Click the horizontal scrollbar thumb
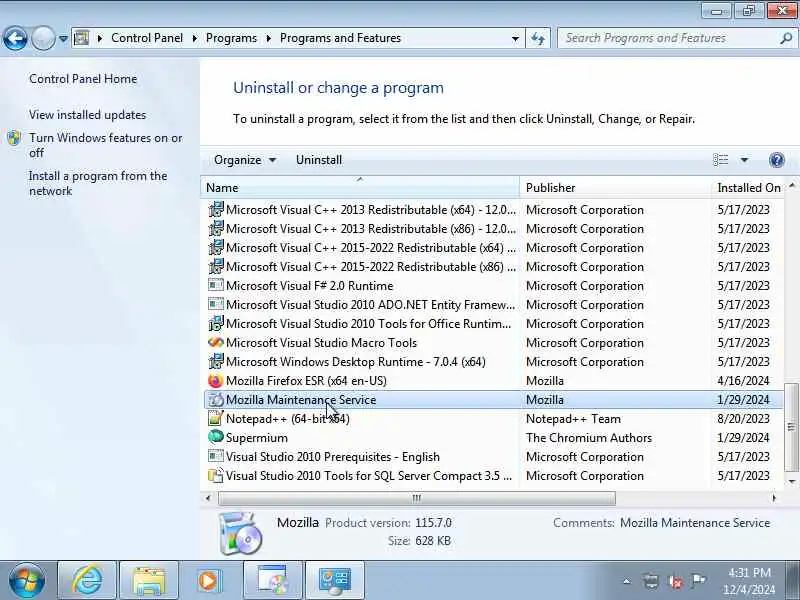Viewport: 800px width, 600px height. coord(417,498)
